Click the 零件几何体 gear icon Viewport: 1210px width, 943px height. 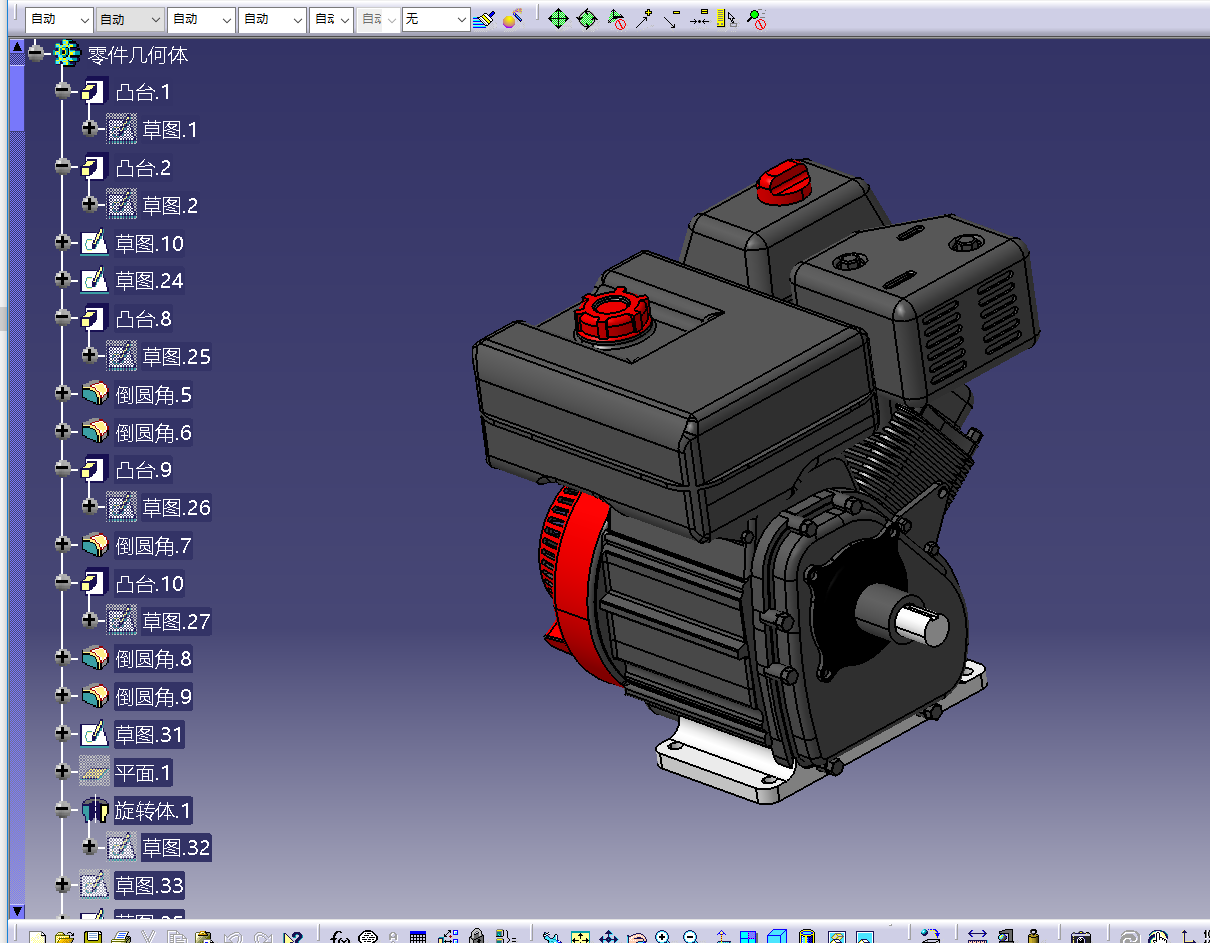point(66,54)
